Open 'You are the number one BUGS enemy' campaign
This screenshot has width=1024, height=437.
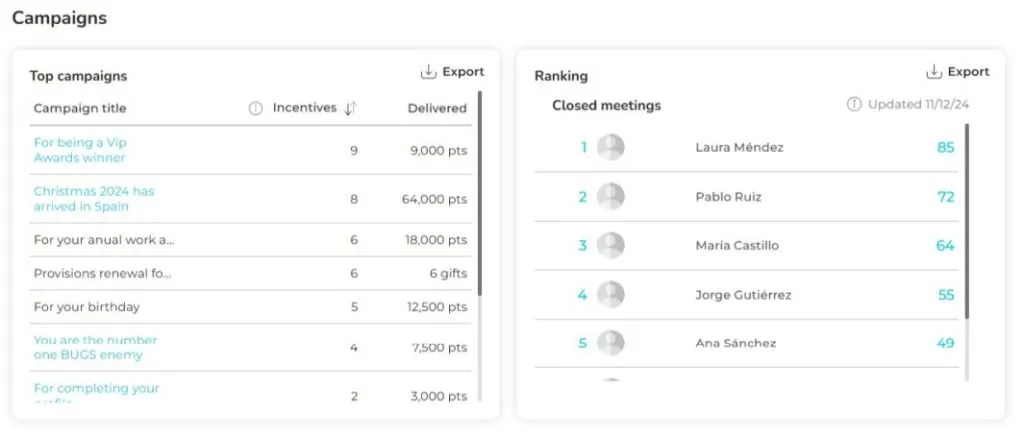(95, 347)
